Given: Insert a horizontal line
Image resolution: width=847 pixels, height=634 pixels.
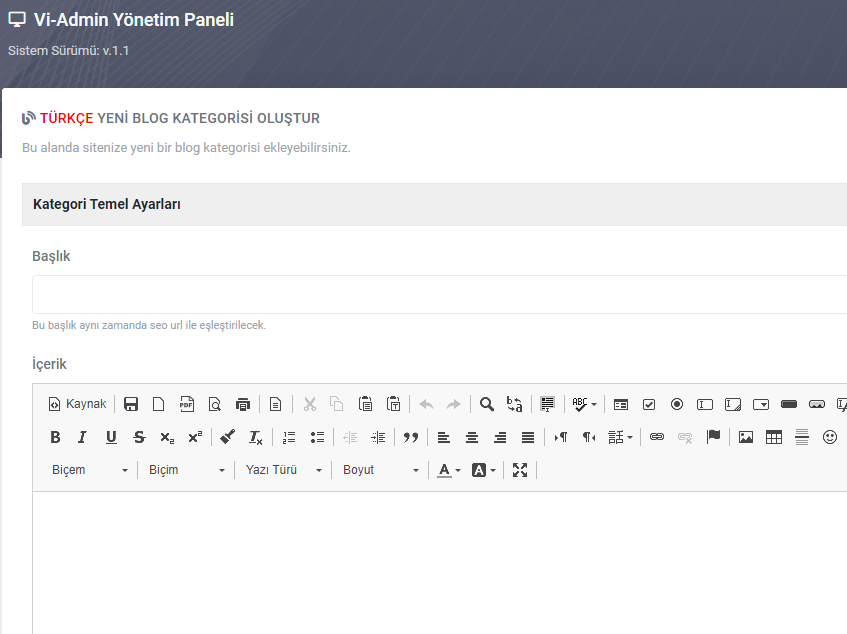Looking at the screenshot, I should [x=802, y=437].
